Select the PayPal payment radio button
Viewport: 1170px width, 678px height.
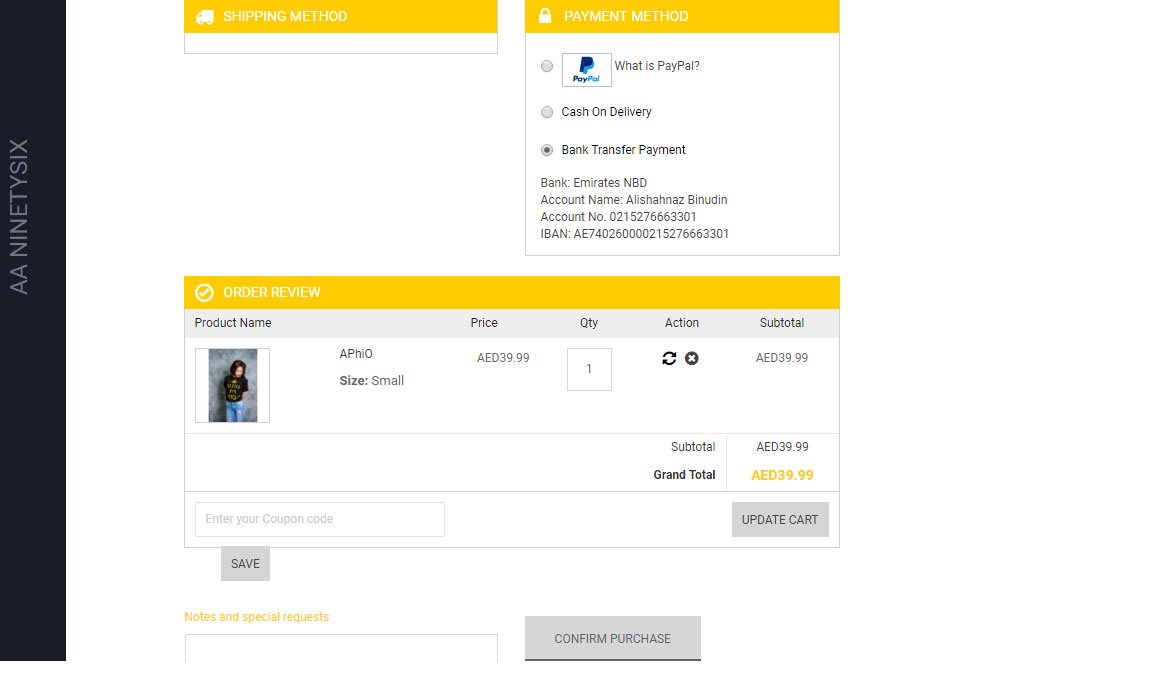coord(547,66)
